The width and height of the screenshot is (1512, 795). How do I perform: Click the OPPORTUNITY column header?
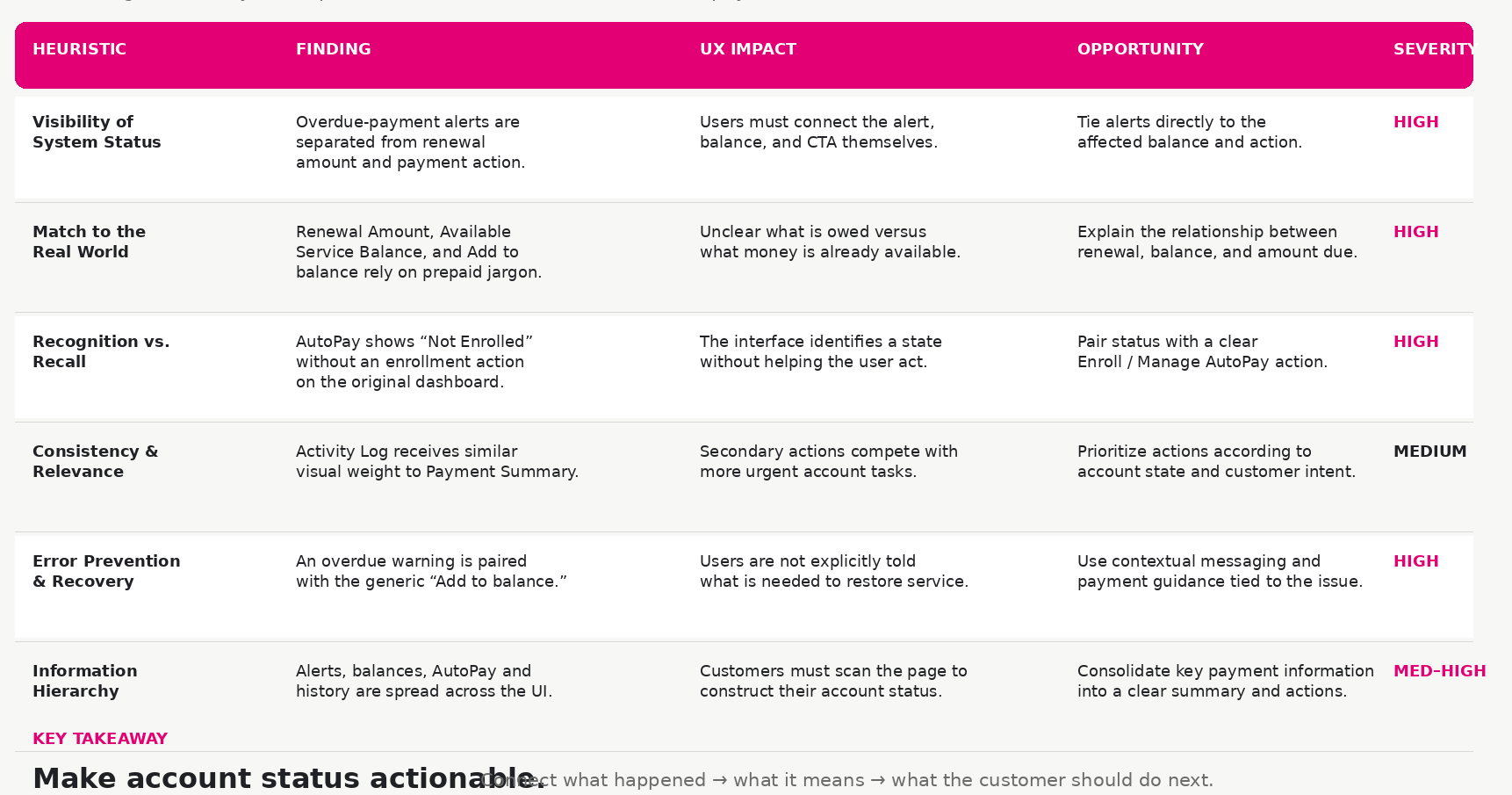coord(1140,49)
